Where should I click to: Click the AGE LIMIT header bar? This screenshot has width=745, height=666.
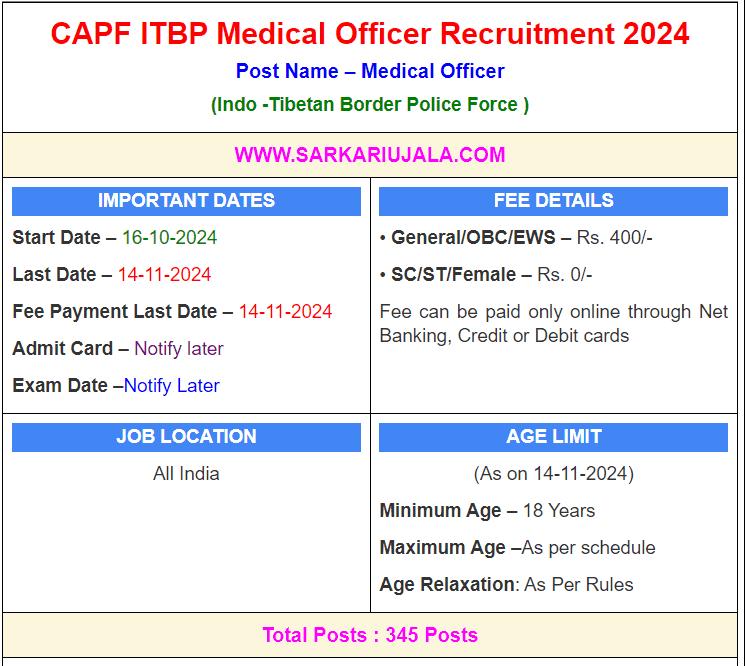coord(553,437)
